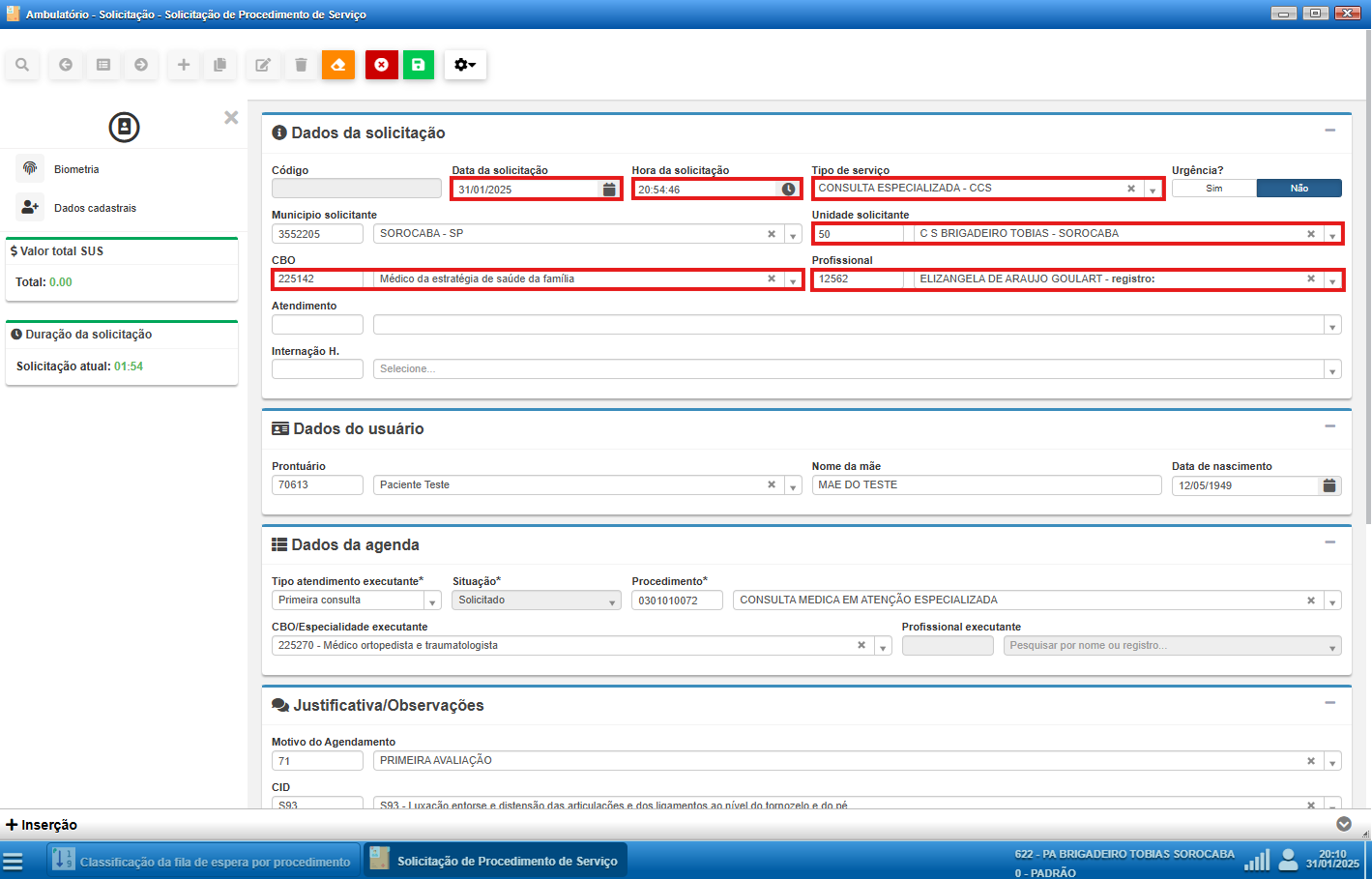This screenshot has height=879, width=1372.
Task: Expand the Tipo de serviço dropdown
Action: click(1153, 190)
